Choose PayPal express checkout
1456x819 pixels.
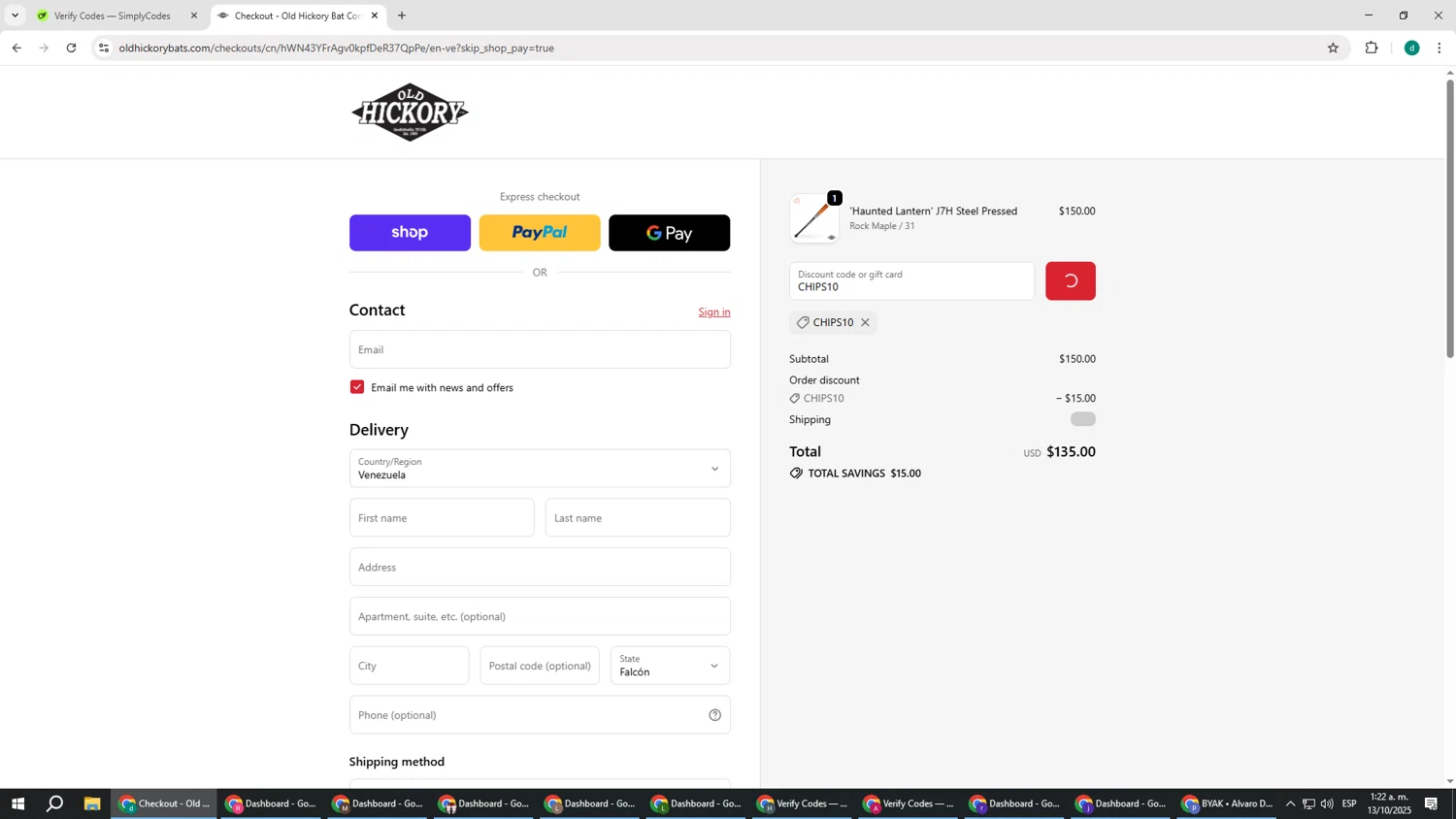tap(540, 233)
